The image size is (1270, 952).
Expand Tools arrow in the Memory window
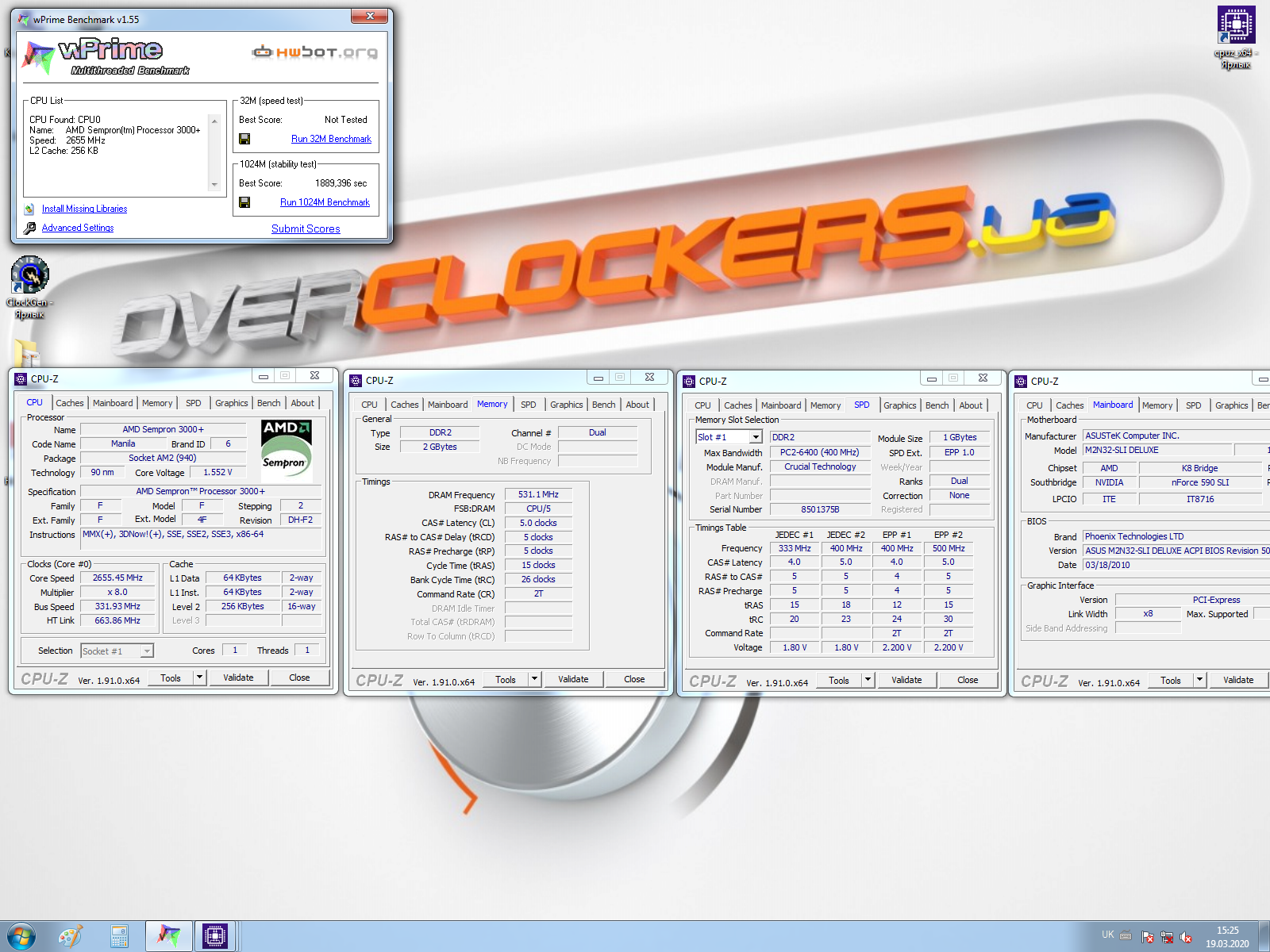pos(535,679)
